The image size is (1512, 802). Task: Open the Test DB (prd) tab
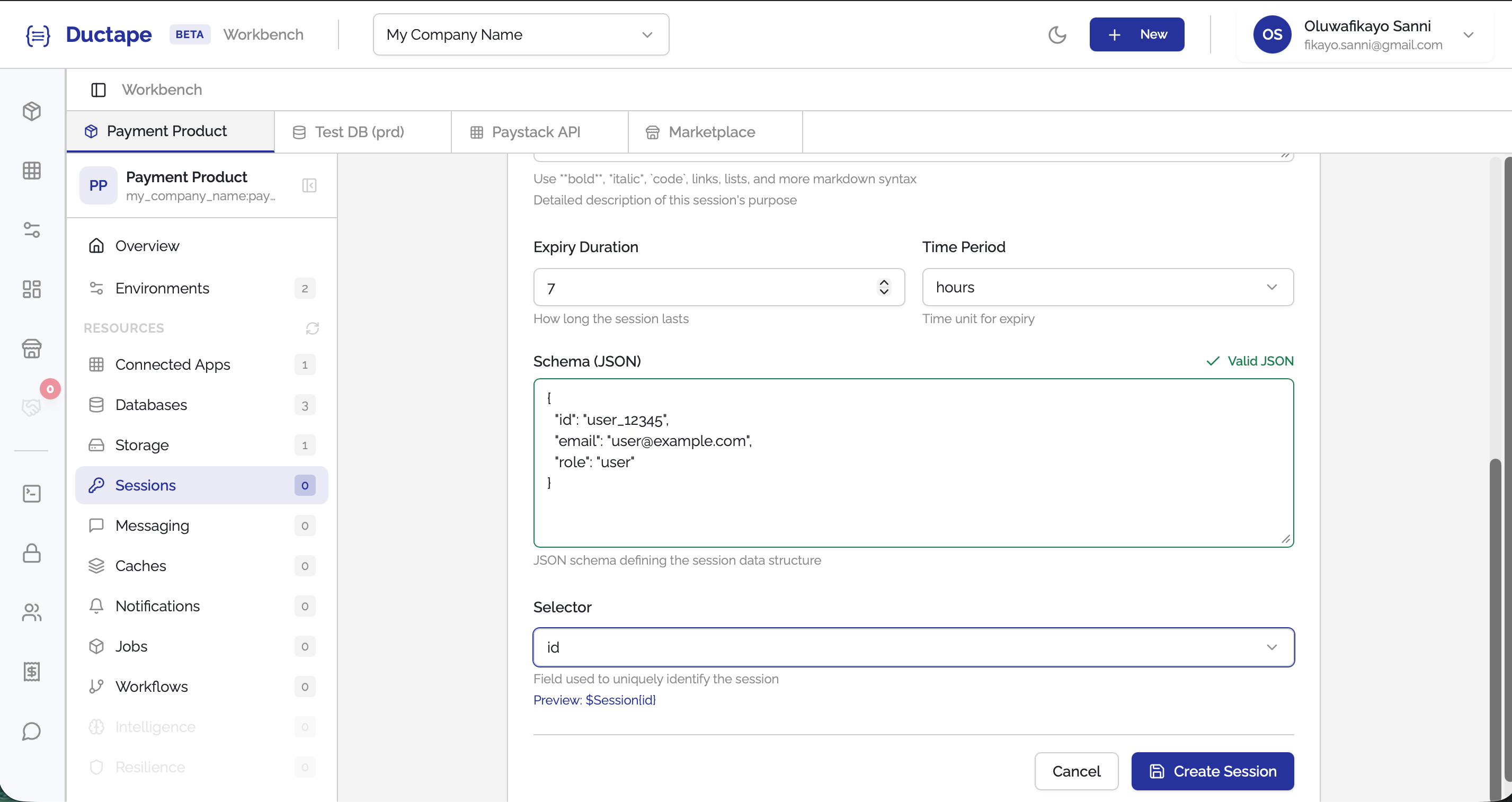coord(359,131)
